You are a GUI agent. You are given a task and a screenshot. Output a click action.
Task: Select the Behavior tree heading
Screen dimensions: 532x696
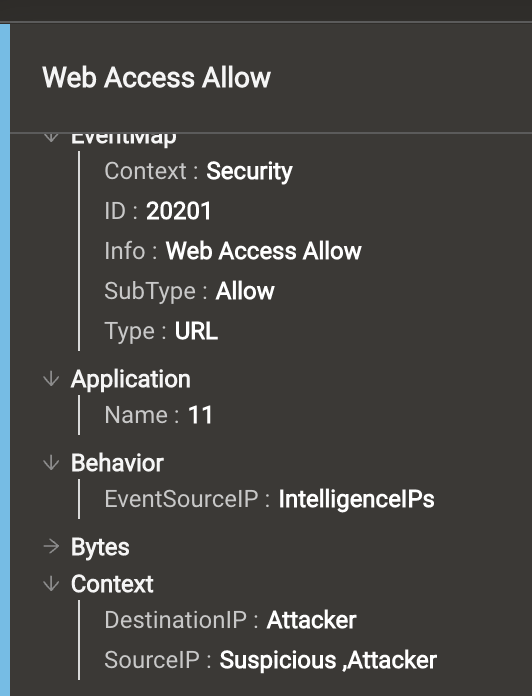pyautogui.click(x=117, y=463)
